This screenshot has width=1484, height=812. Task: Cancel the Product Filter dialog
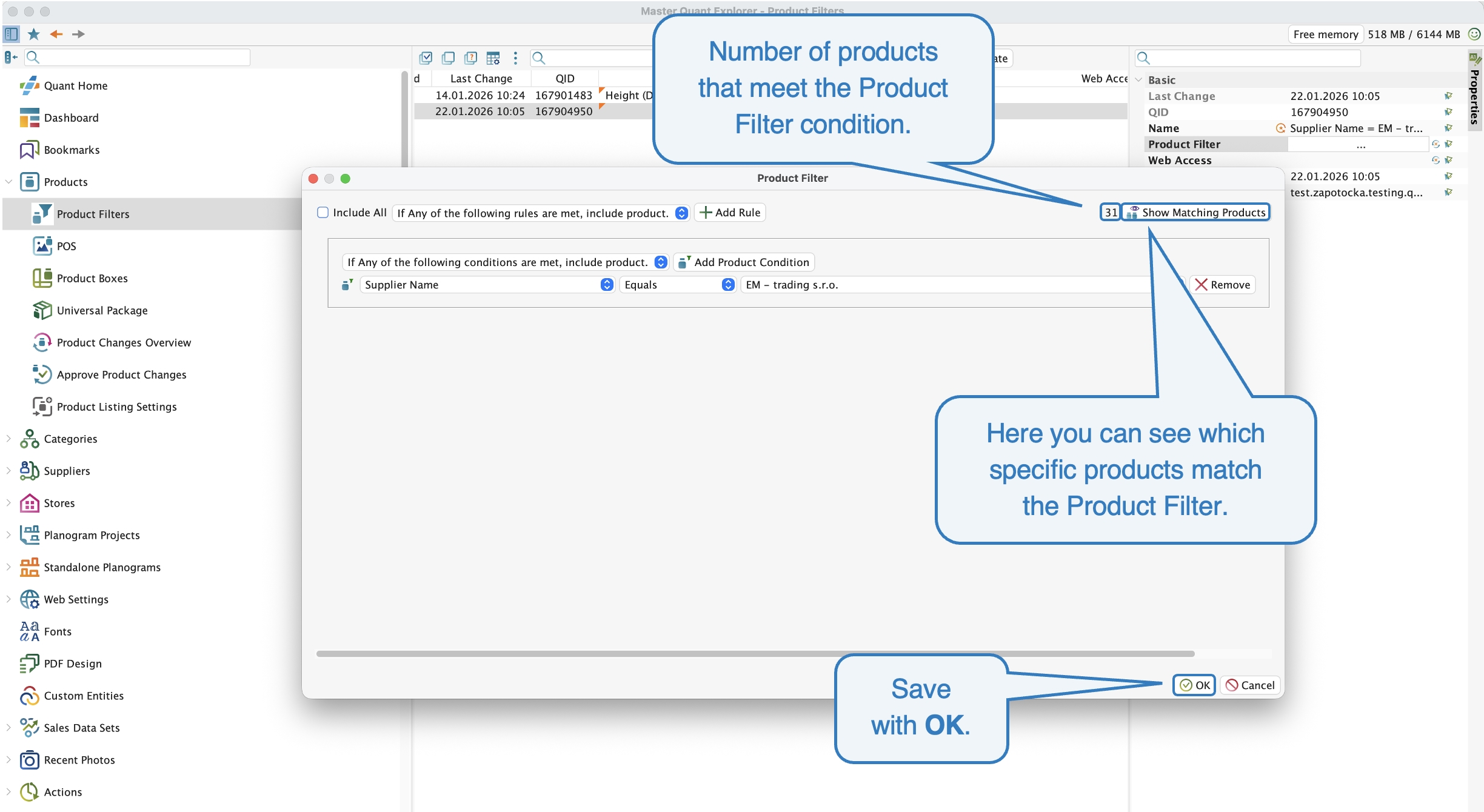coord(1250,685)
